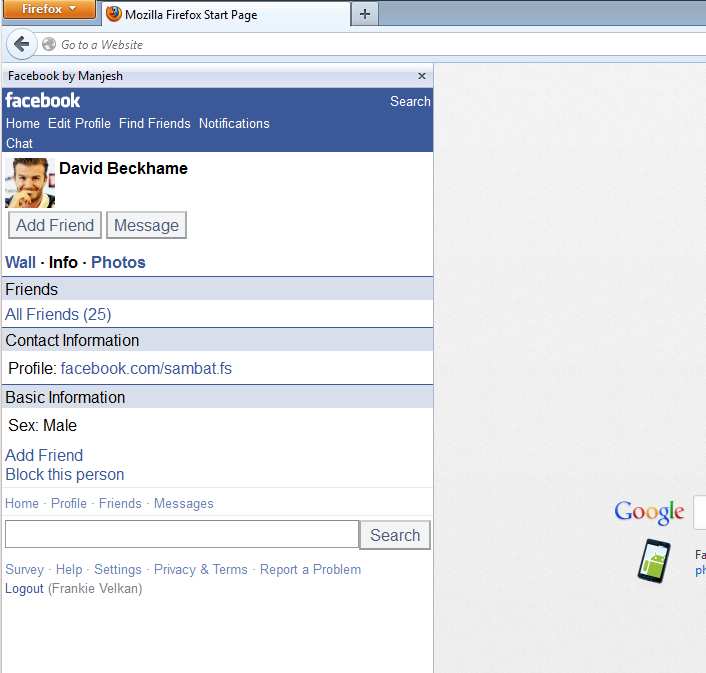Viewport: 706px width, 673px height.
Task: Click Block this person link
Action: click(x=65, y=474)
